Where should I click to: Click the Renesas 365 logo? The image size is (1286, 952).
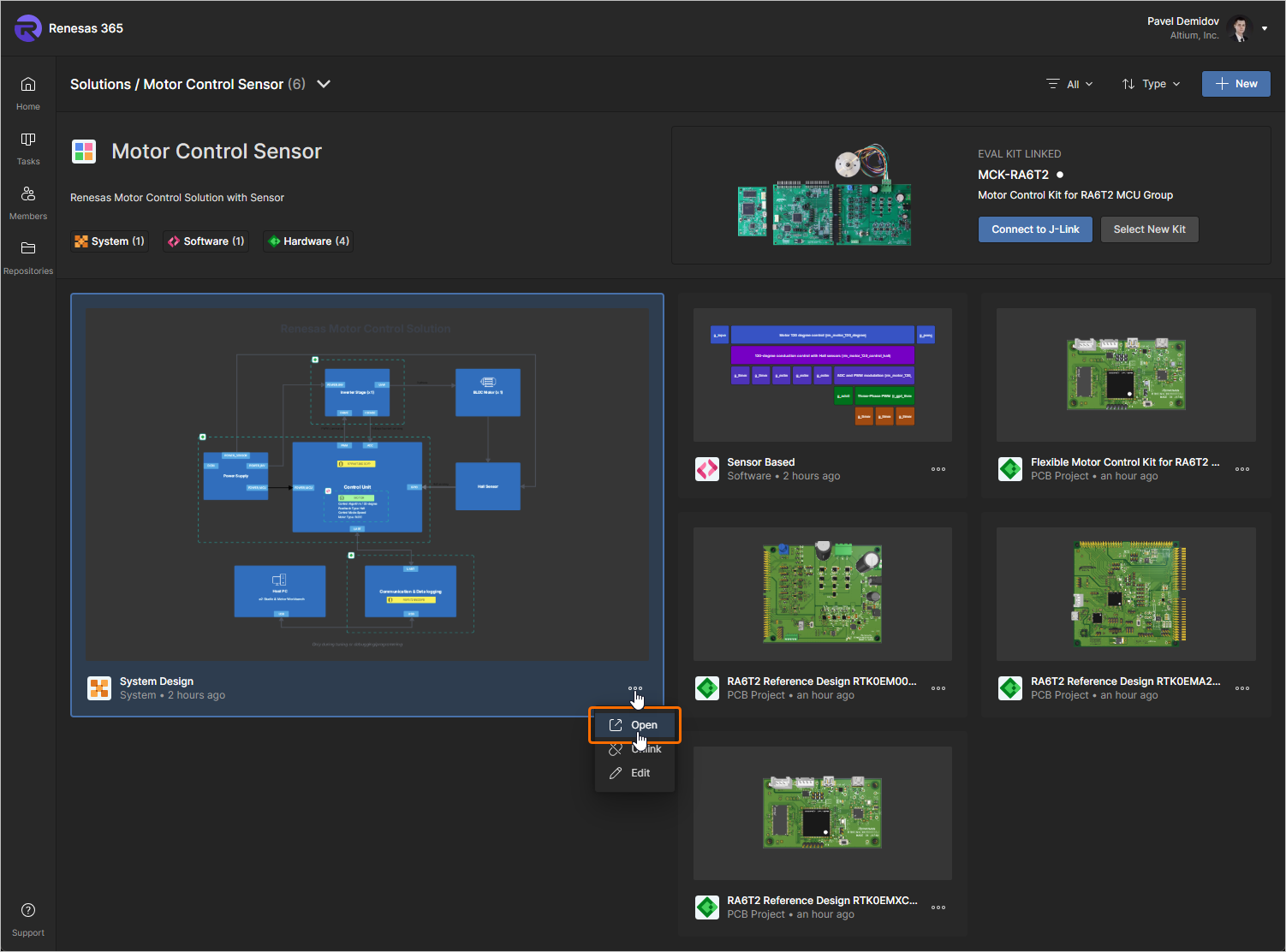(28, 28)
